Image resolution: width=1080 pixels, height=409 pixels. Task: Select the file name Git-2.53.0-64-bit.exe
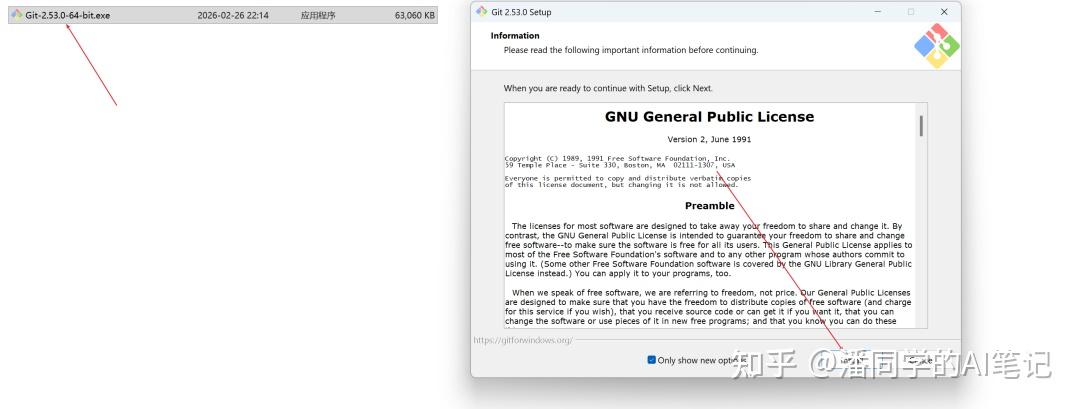pyautogui.click(x=68, y=15)
